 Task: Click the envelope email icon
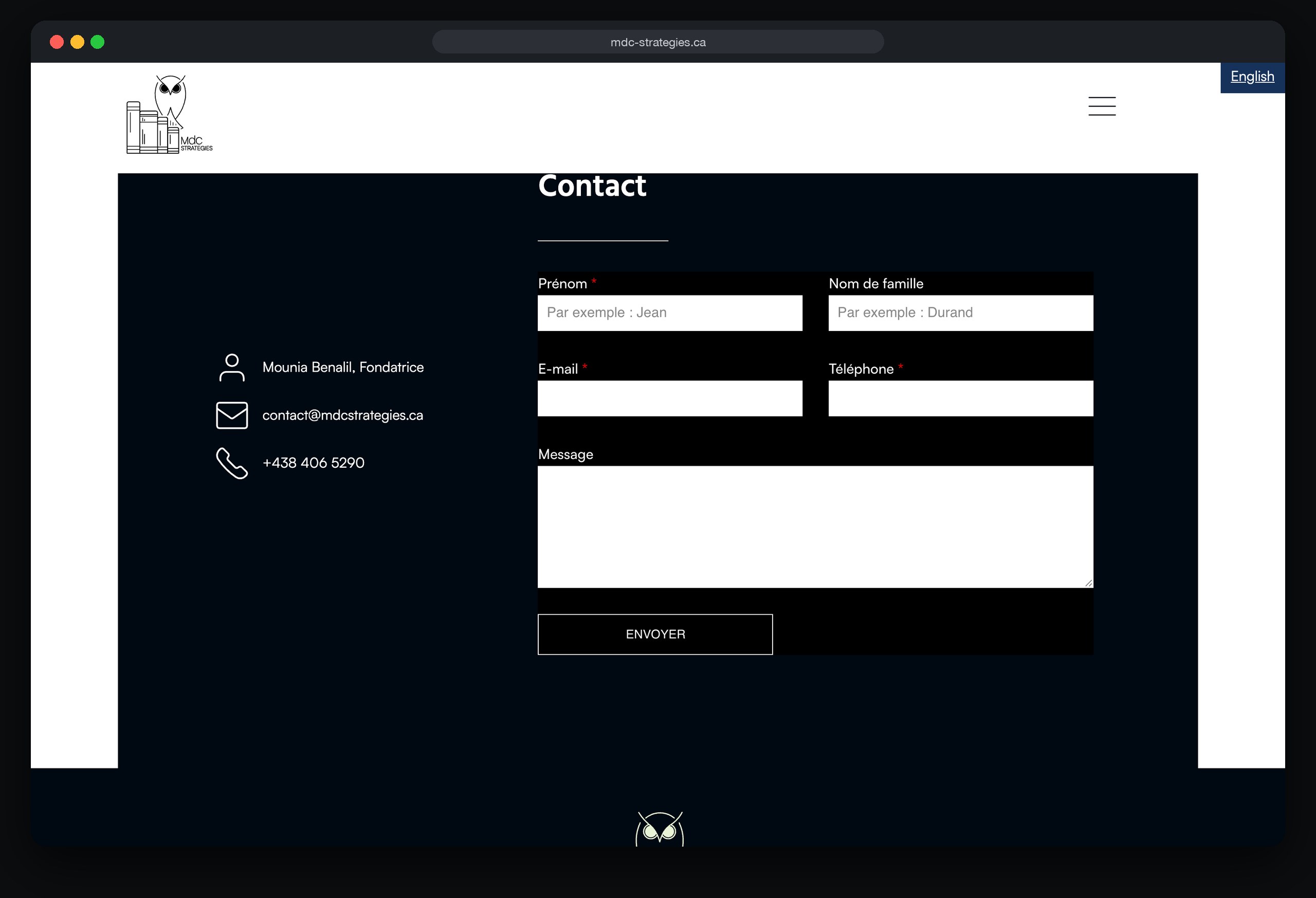coord(232,416)
